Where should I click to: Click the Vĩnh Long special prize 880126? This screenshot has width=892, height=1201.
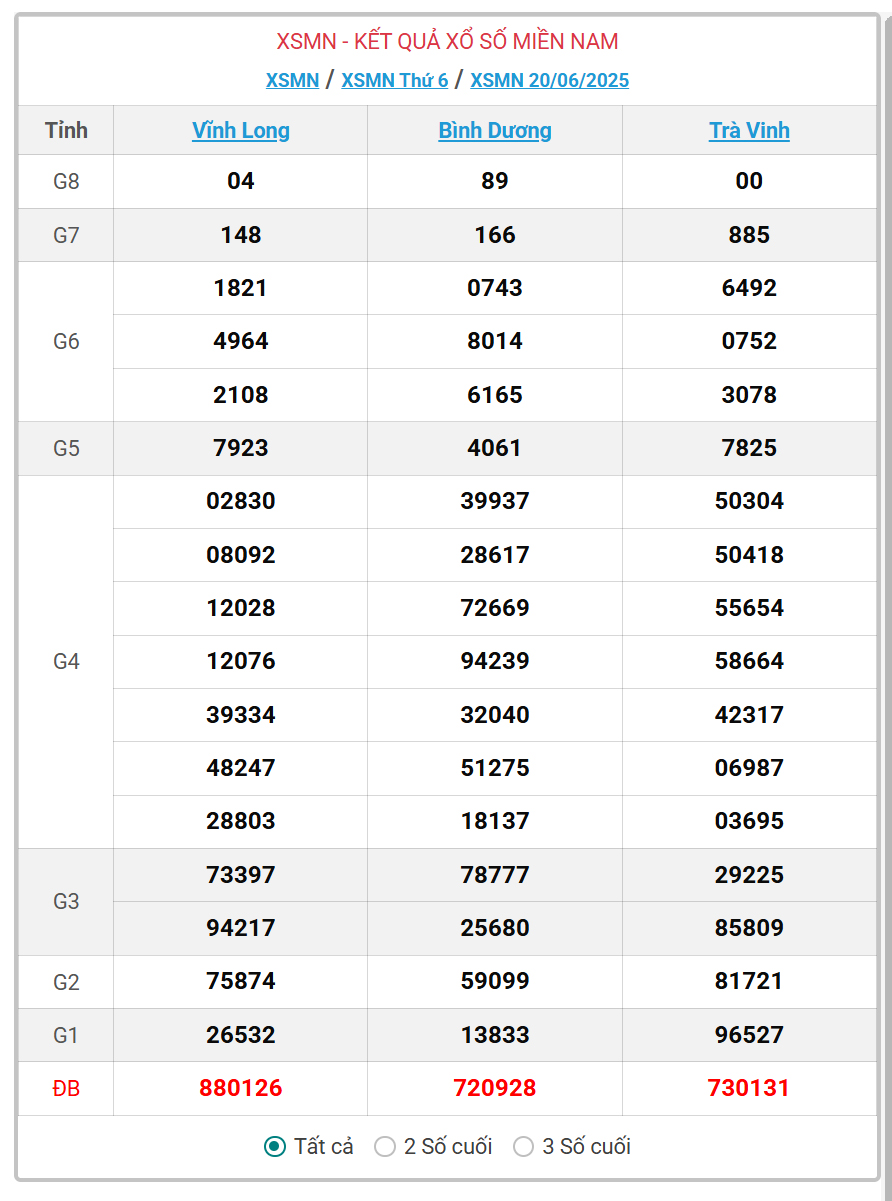[241, 1088]
